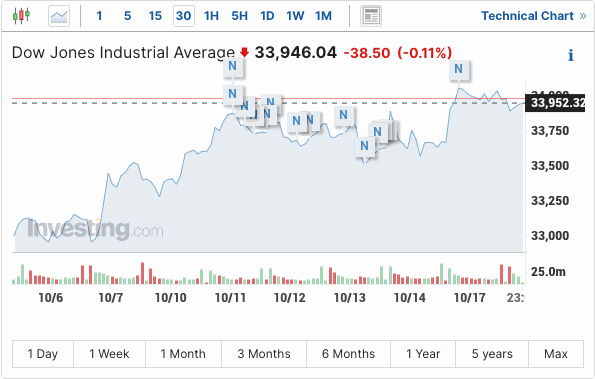Select the 5H interval
The height and width of the screenshot is (379, 595).
[239, 16]
